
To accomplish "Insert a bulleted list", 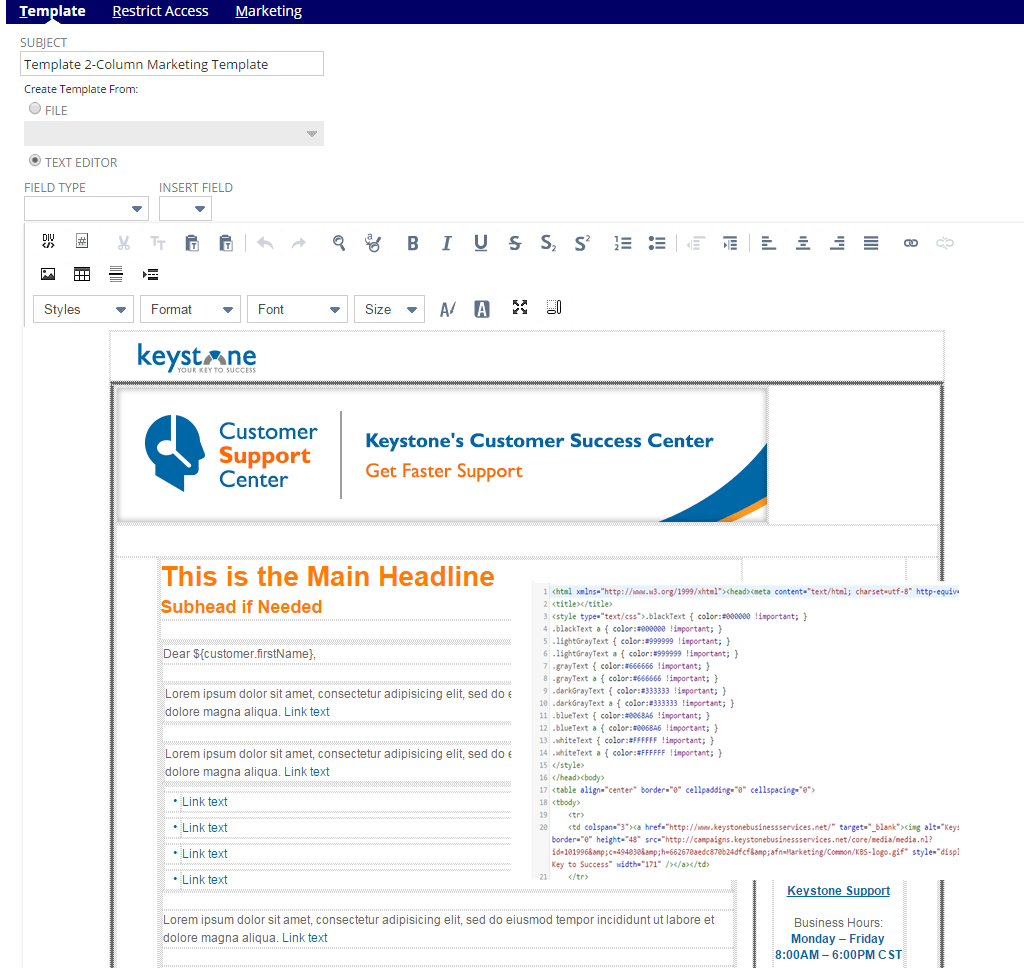I will 657,243.
